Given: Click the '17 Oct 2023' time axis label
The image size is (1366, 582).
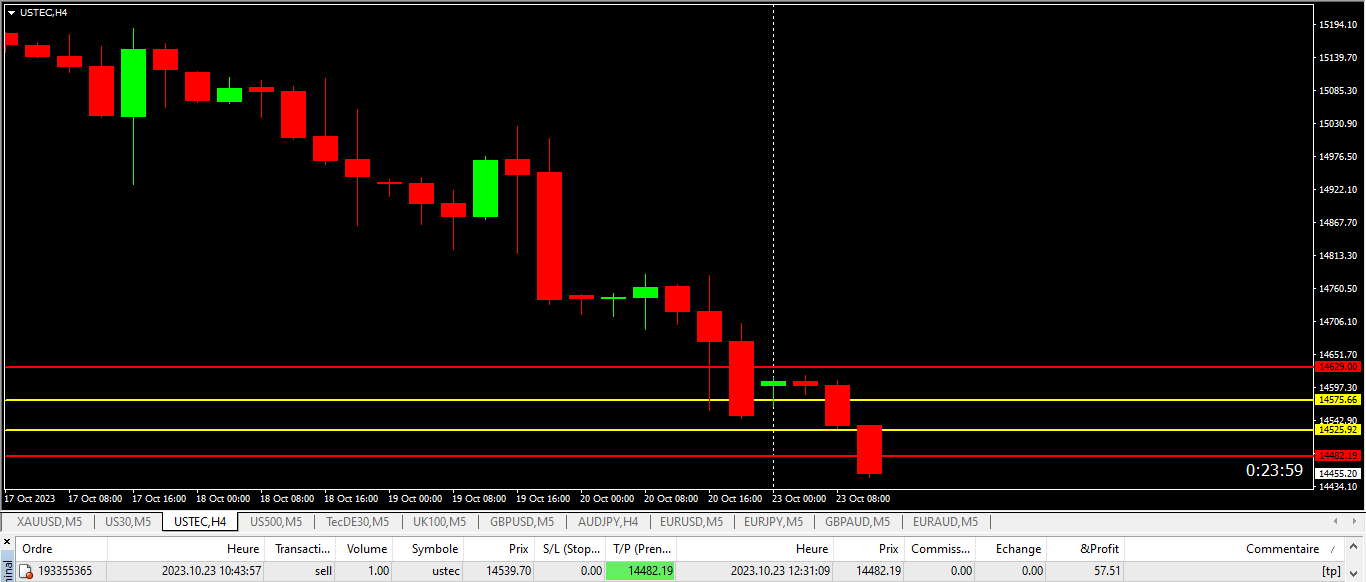Looking at the screenshot, I should (30, 498).
